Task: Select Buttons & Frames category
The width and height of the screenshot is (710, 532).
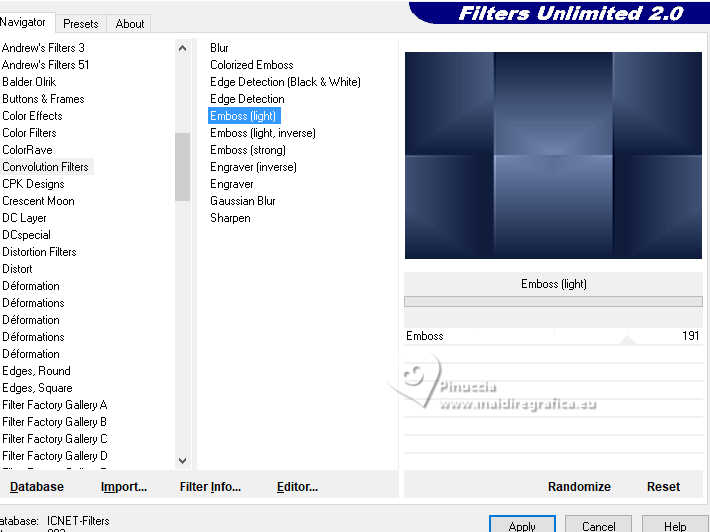Action: click(x=43, y=99)
